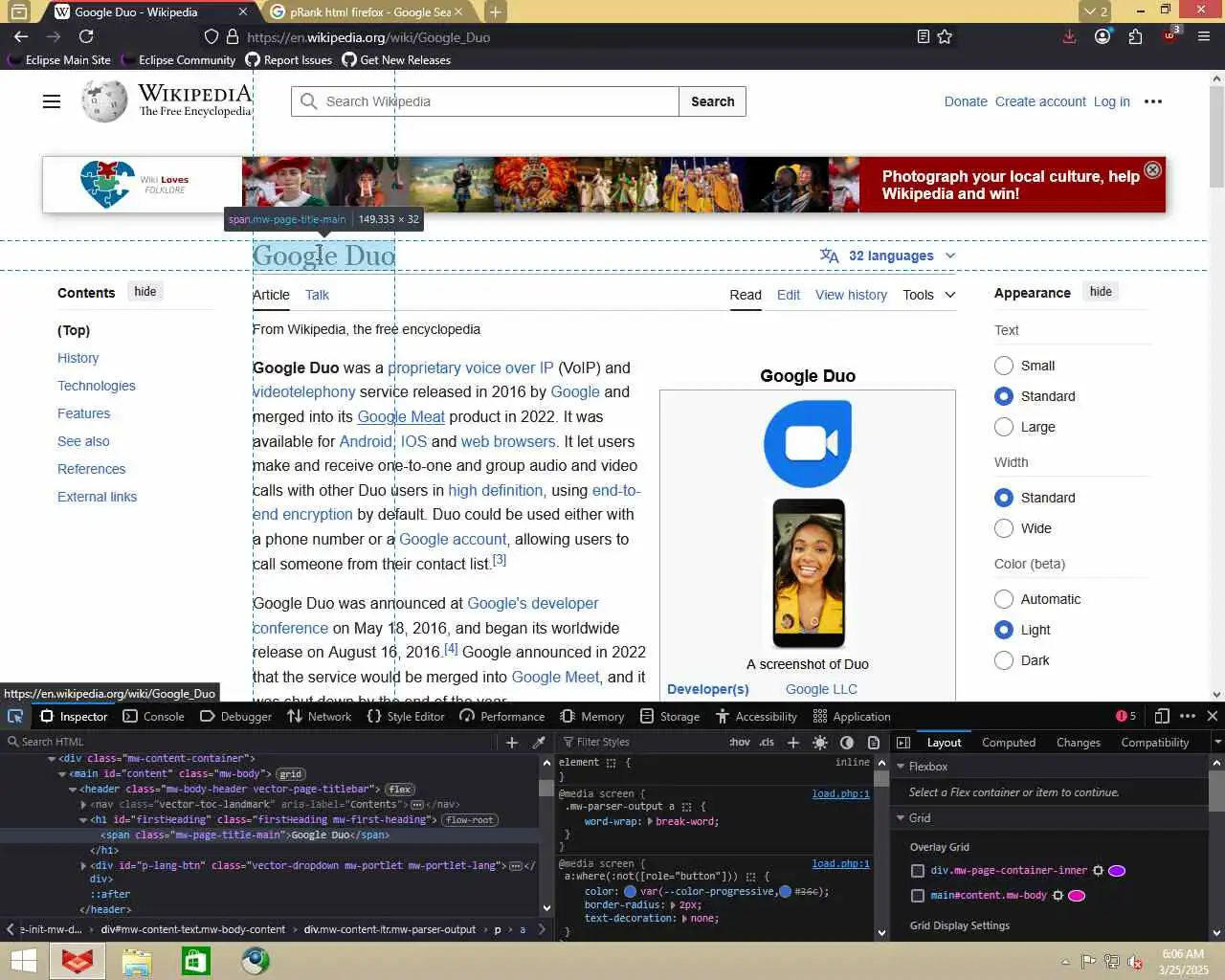This screenshot has height=980, width=1225.
Task: Collapse the Grid section in Layout
Action: 901,818
